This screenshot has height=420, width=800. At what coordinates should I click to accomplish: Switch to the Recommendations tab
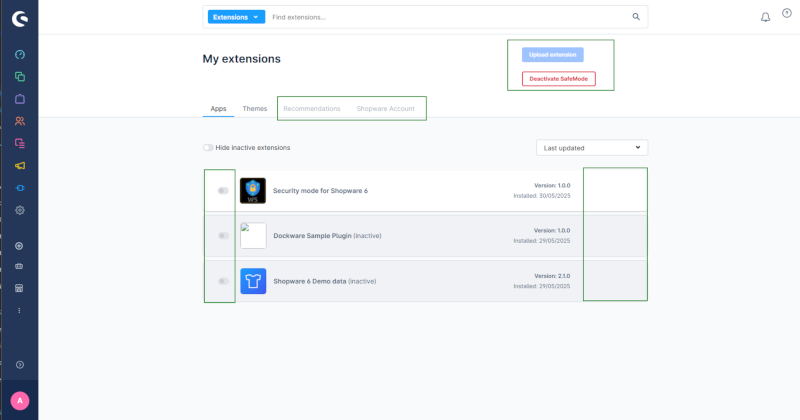tap(312, 109)
